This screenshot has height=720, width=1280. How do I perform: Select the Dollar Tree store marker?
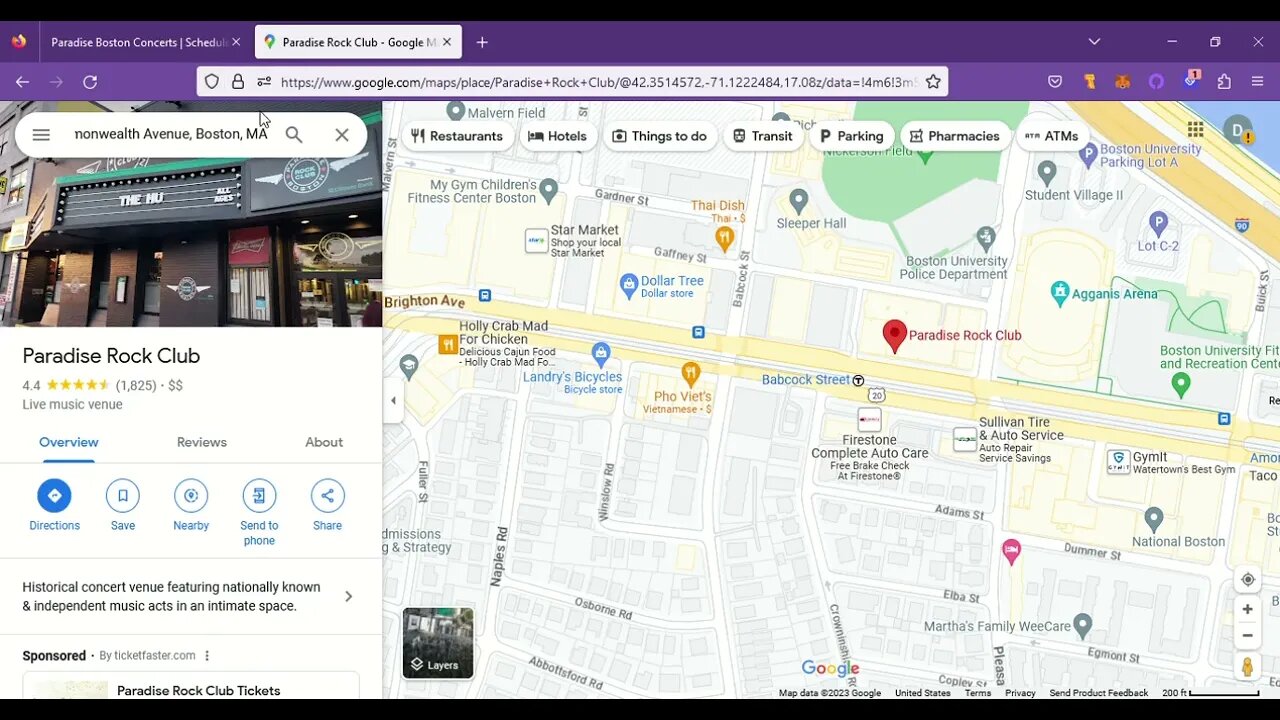629,287
